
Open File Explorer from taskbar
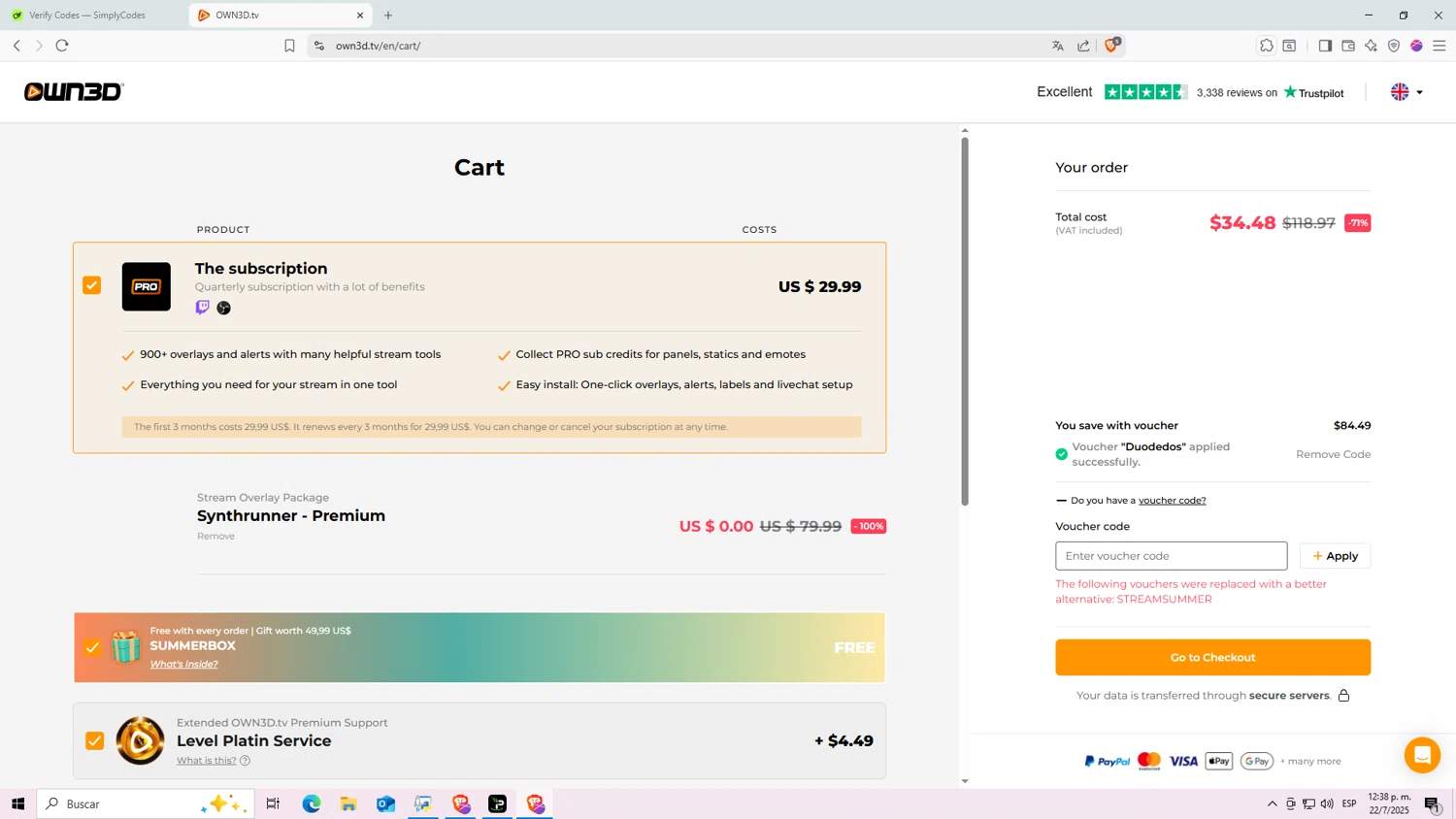(348, 803)
